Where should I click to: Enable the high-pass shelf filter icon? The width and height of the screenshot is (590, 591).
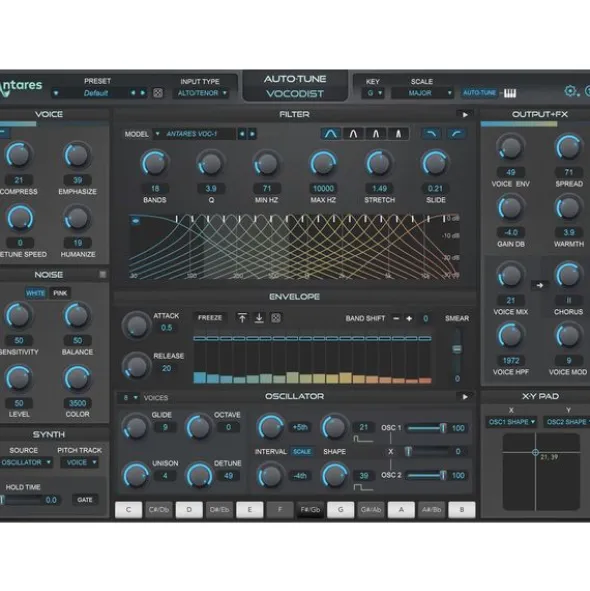coord(457,134)
